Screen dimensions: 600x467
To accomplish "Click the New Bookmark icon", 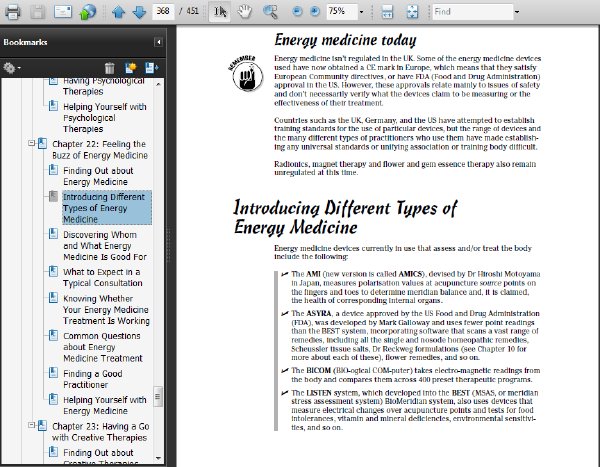I will (x=130, y=68).
